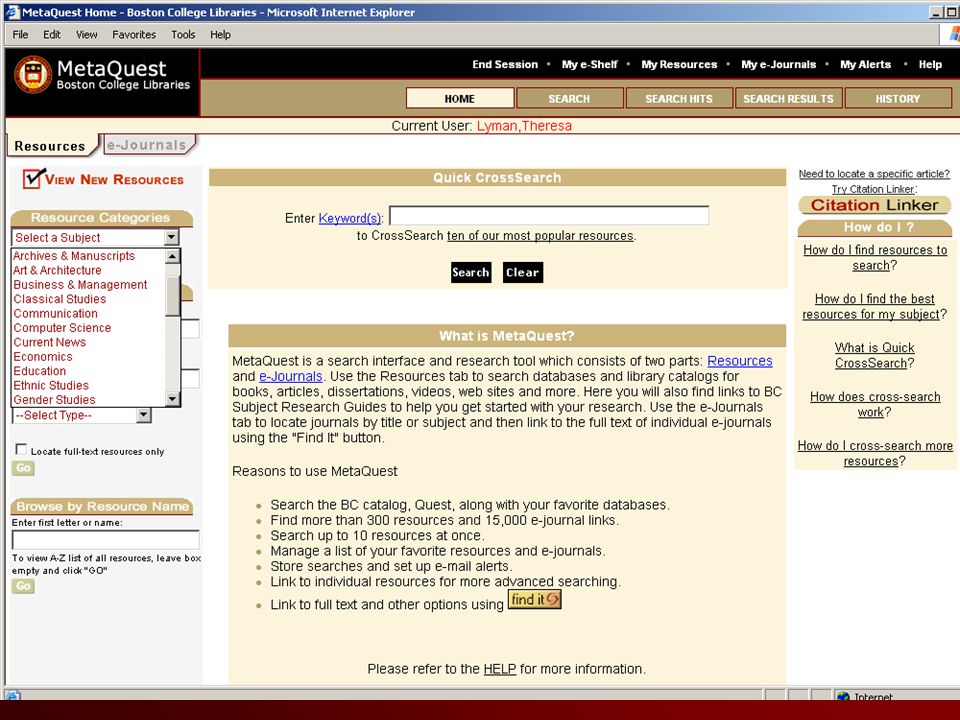Open How does cross-search work link
This screenshot has width=960, height=720.
[875, 405]
